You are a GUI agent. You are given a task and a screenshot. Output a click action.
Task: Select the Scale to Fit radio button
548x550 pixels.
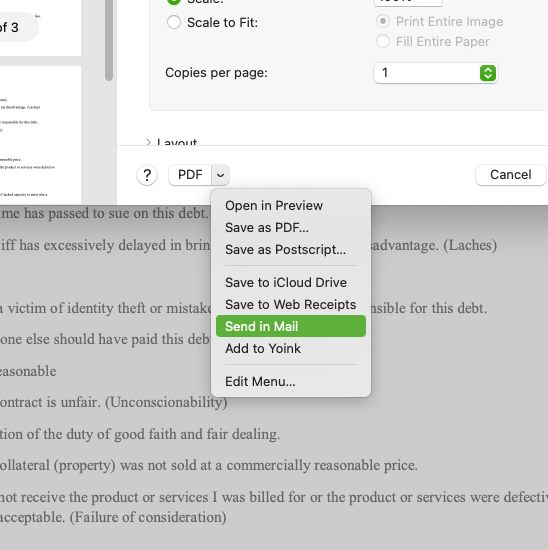click(x=174, y=22)
